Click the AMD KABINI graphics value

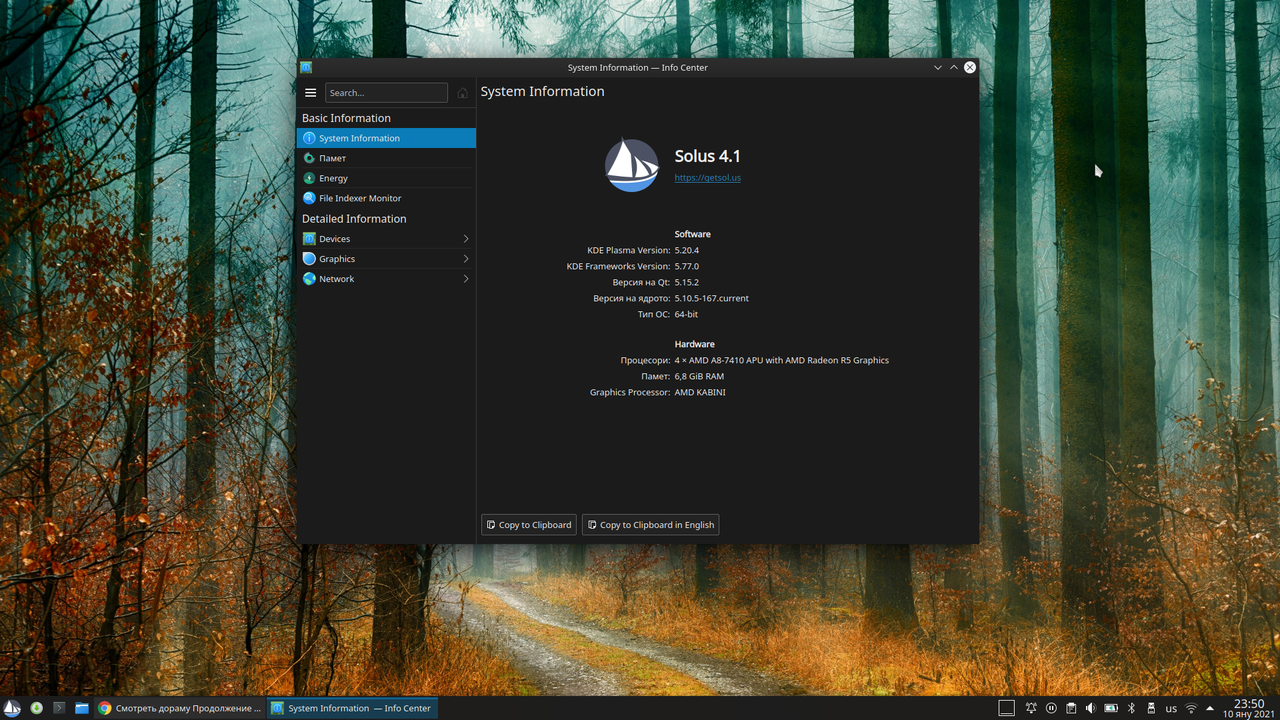click(700, 392)
